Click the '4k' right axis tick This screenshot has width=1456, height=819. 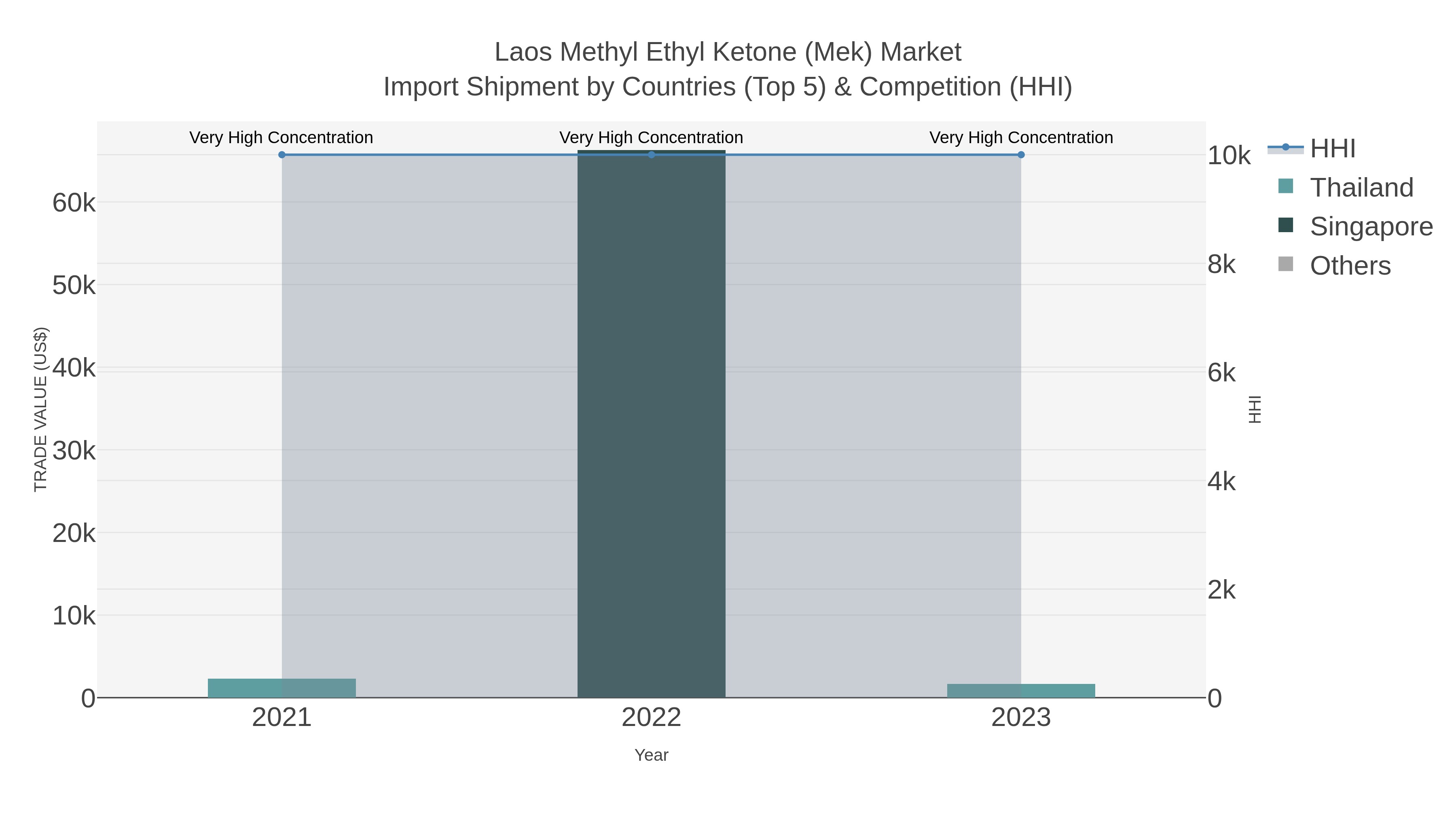(1221, 482)
